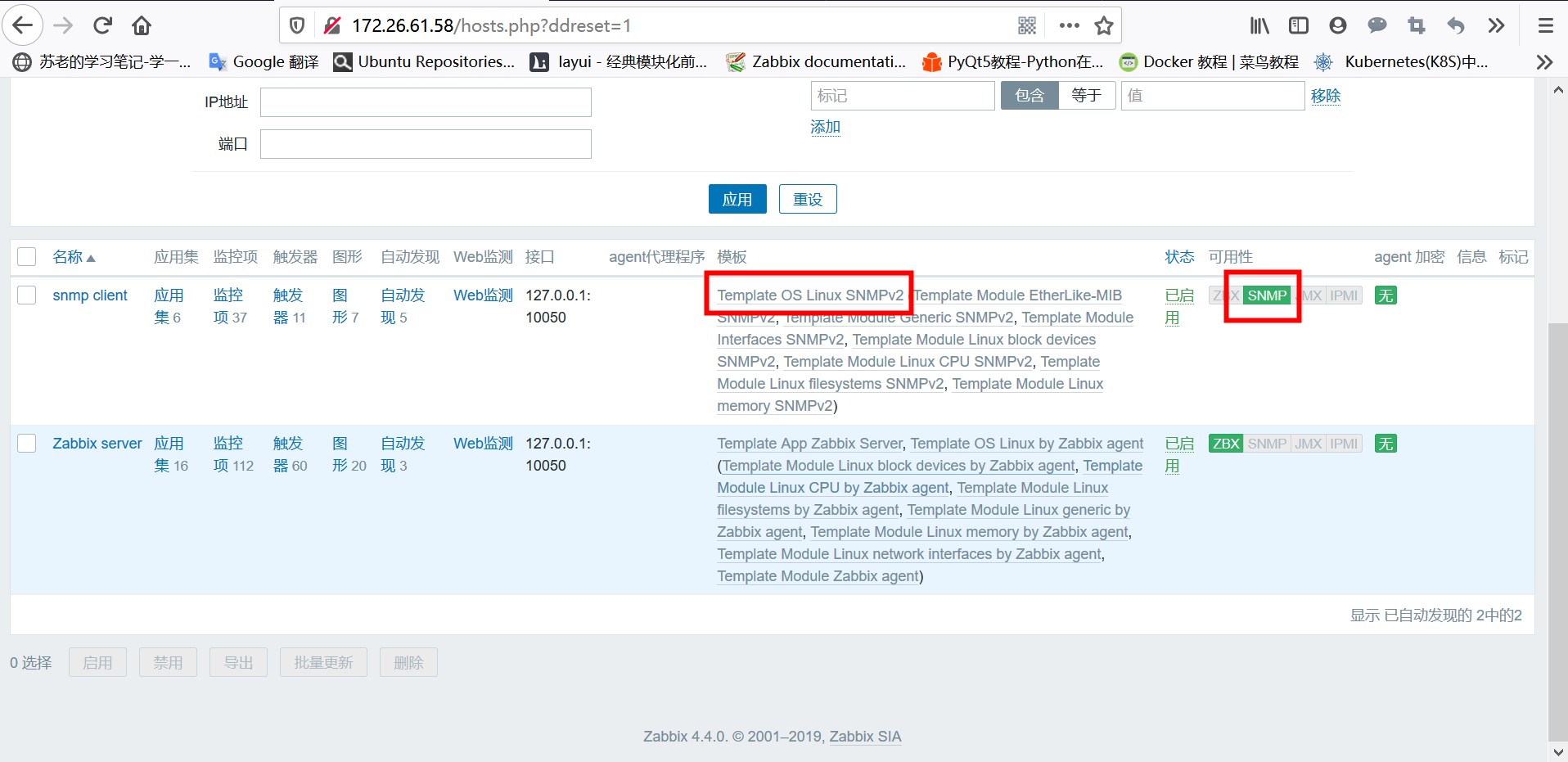Image resolution: width=1568 pixels, height=762 pixels.
Task: Open the Firefox hamburger menu
Action: coord(1546,25)
